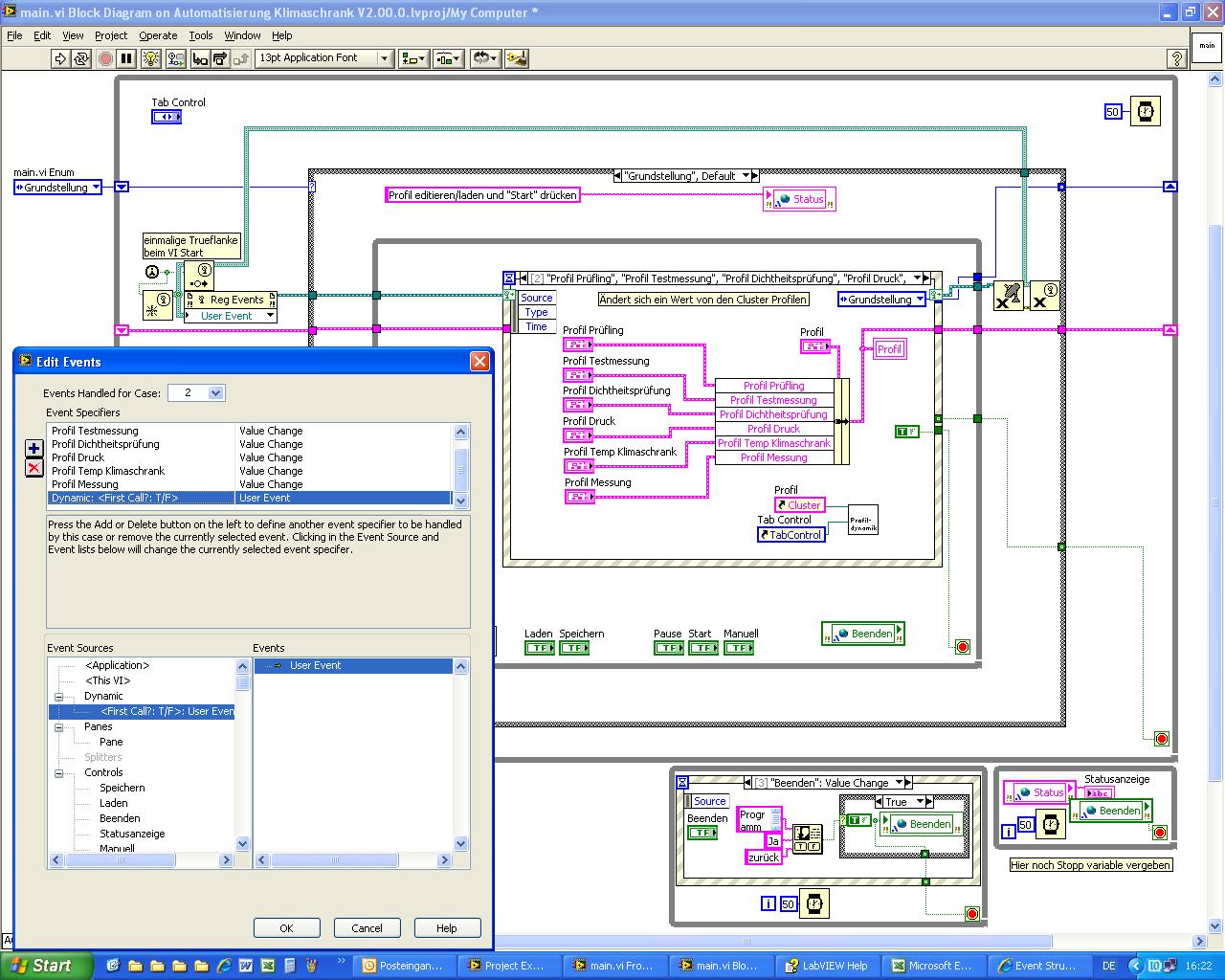Toggle Retain Wire Values toolbar button
1225x980 pixels.
[175, 58]
